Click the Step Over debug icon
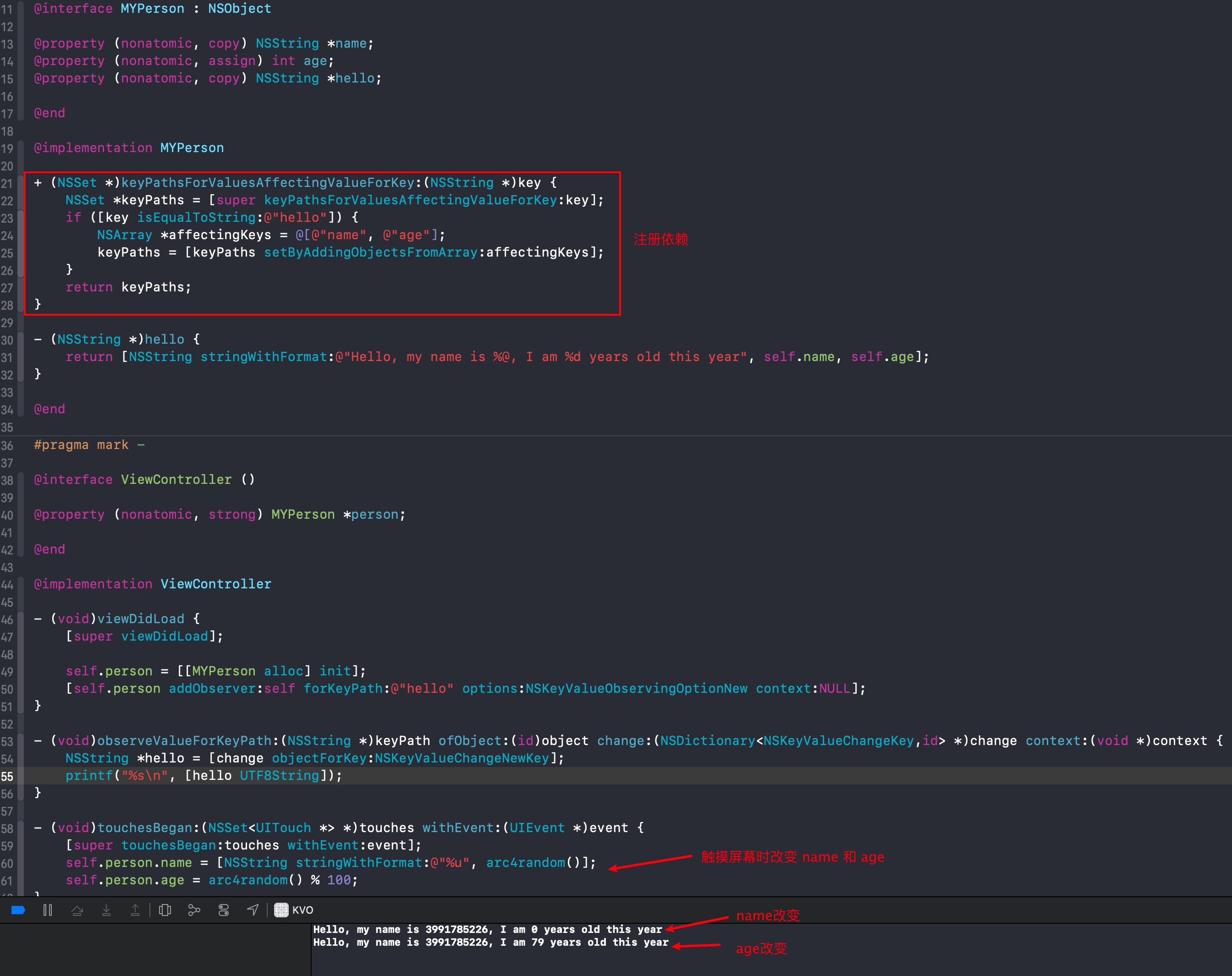 coord(77,910)
